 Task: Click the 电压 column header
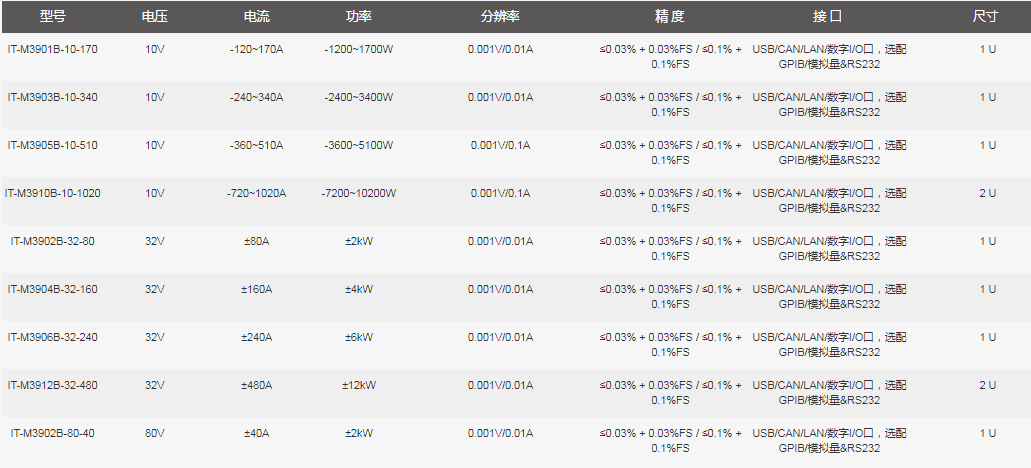point(154,17)
